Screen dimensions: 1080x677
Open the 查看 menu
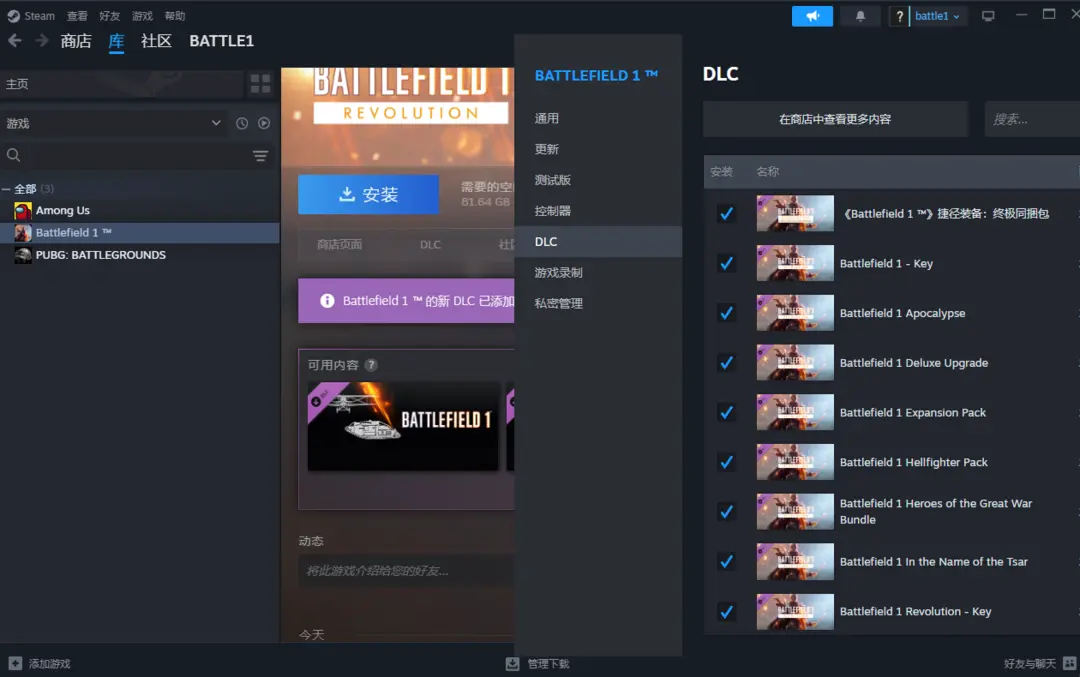(x=77, y=16)
